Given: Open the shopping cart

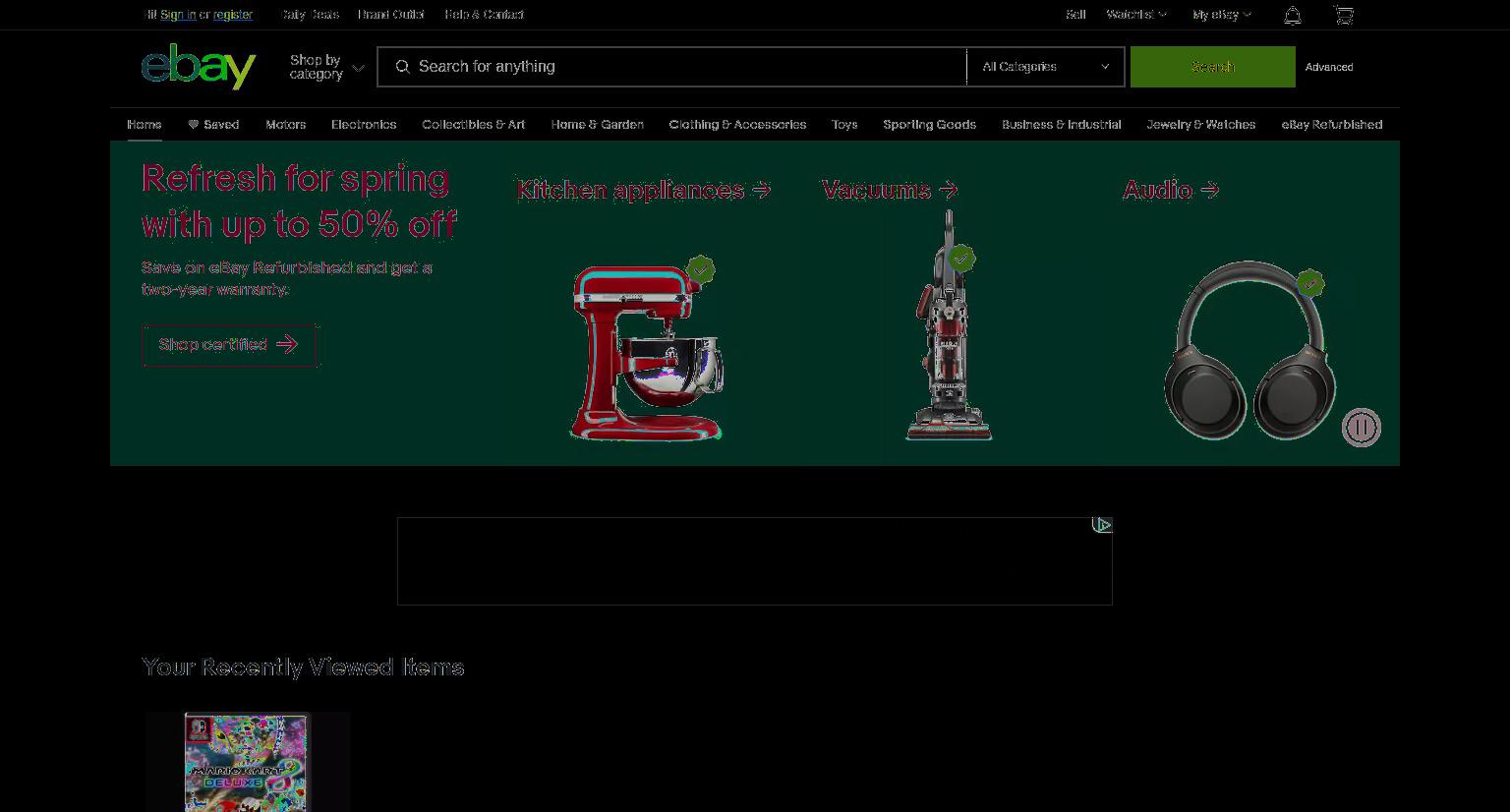Looking at the screenshot, I should click(x=1344, y=15).
